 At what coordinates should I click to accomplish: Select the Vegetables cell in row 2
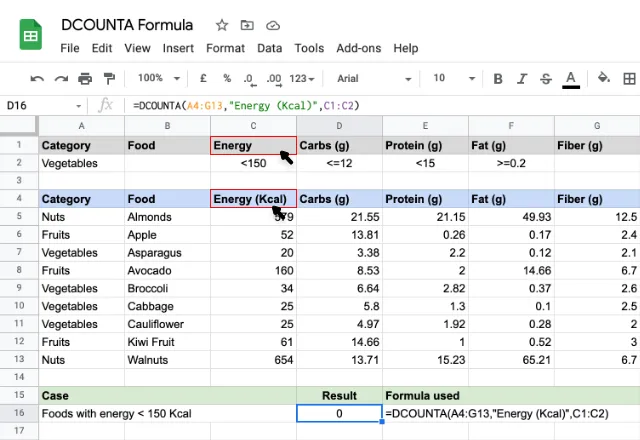[x=82, y=163]
